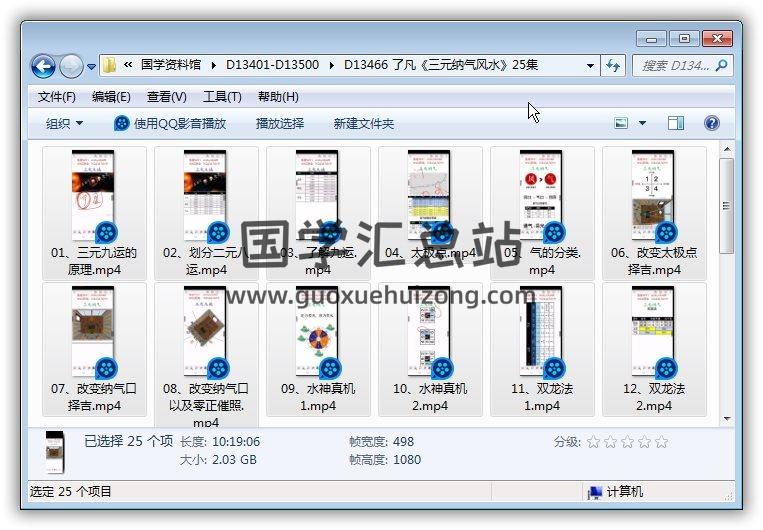
Task: Click the 国学资料馆 breadcrumb in address bar
Action: 174,65
